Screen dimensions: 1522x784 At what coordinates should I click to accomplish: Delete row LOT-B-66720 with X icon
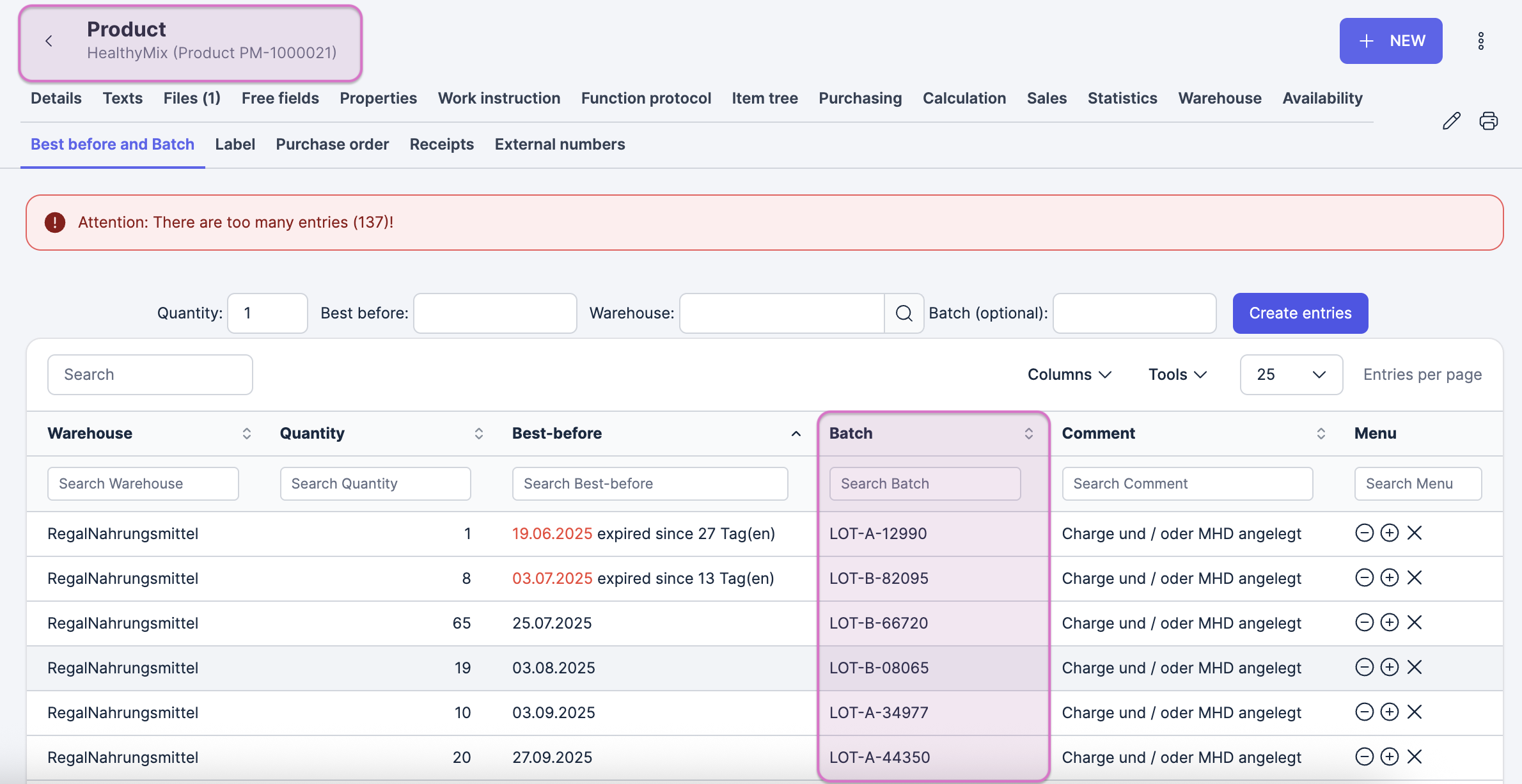(1415, 622)
